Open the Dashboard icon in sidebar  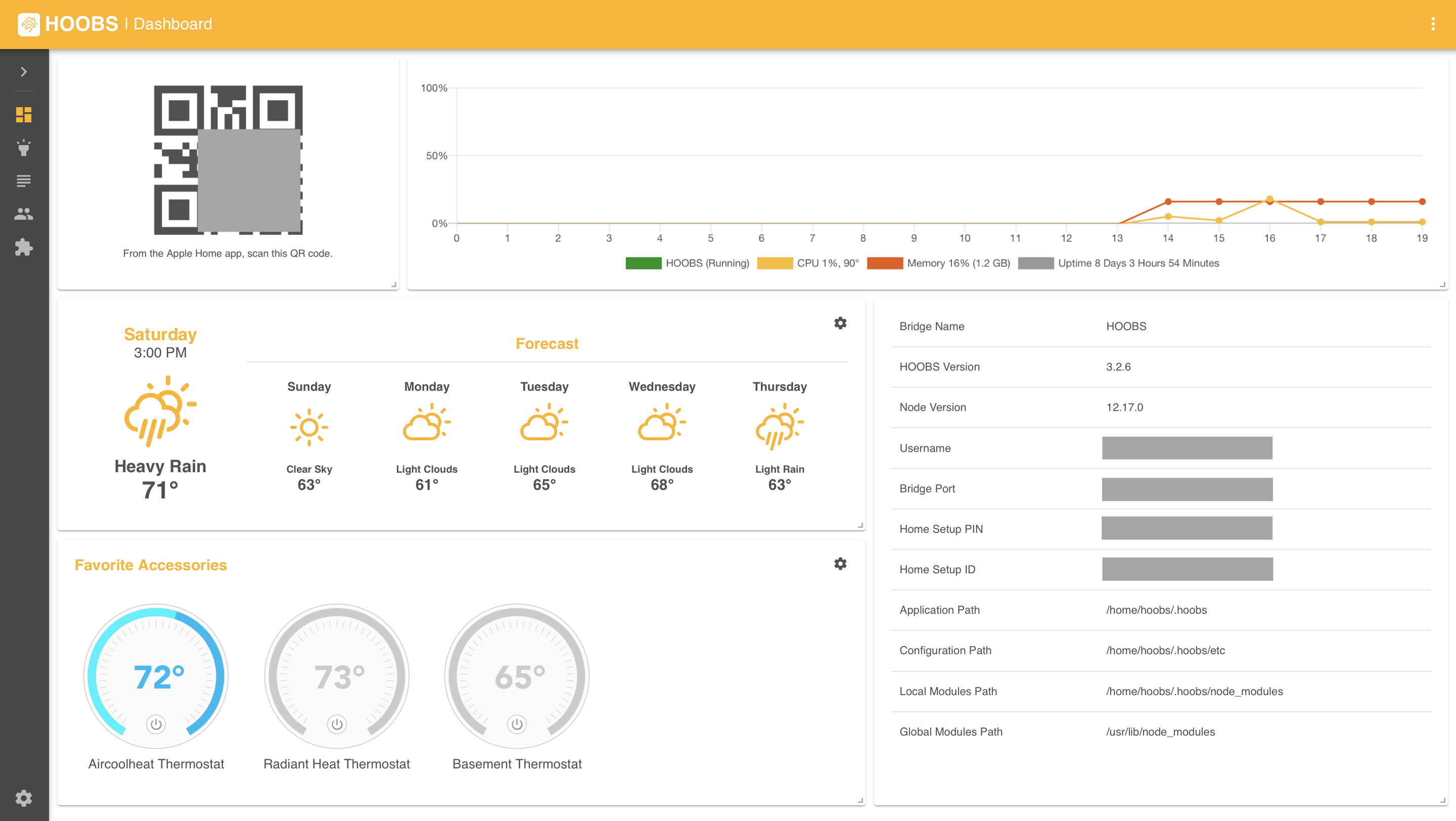pos(24,115)
